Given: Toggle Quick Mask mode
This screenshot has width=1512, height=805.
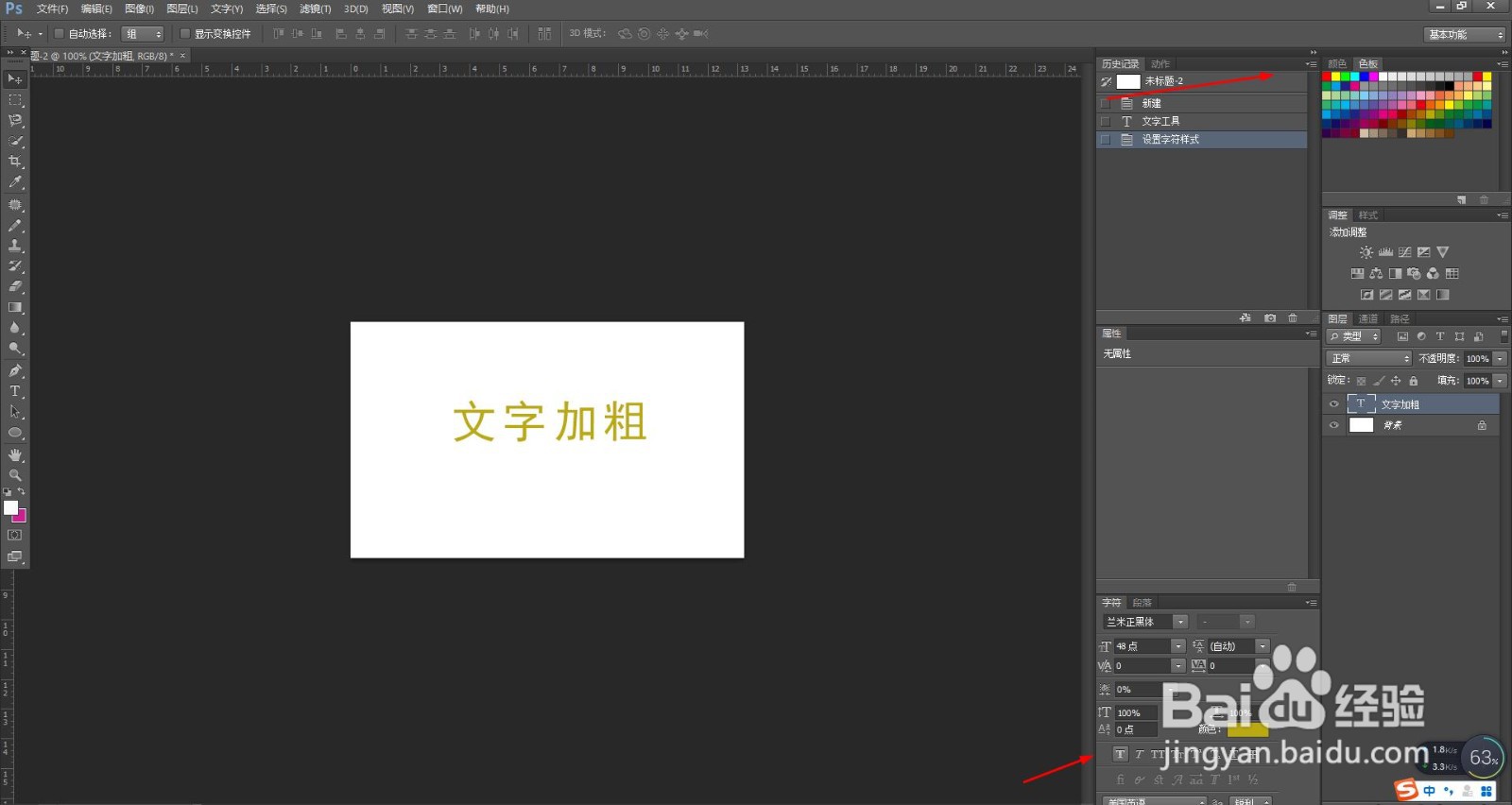Looking at the screenshot, I should pos(15,535).
